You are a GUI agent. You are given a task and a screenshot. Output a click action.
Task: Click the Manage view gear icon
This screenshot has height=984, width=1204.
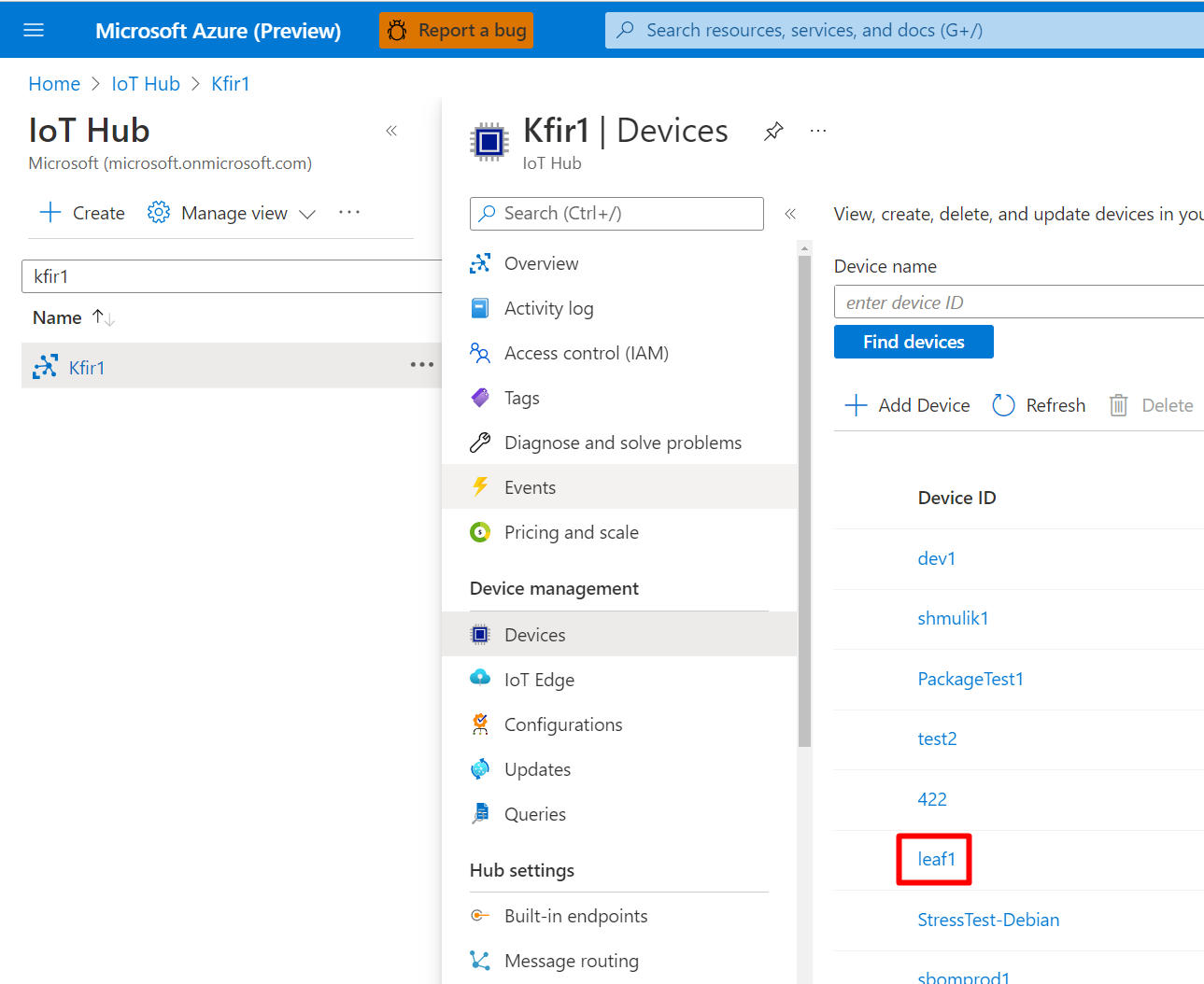click(x=159, y=212)
